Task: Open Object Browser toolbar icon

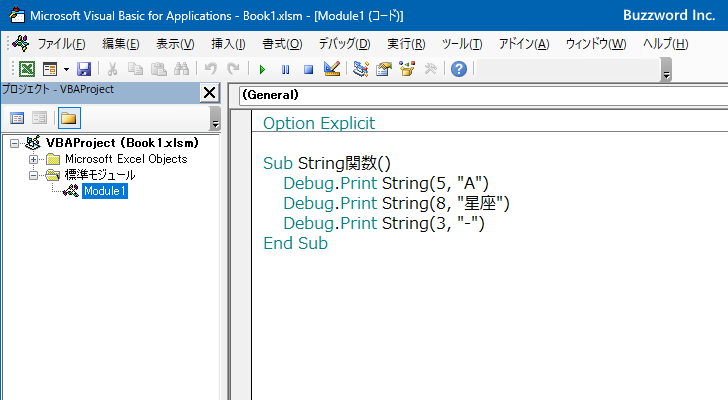Action: point(407,69)
